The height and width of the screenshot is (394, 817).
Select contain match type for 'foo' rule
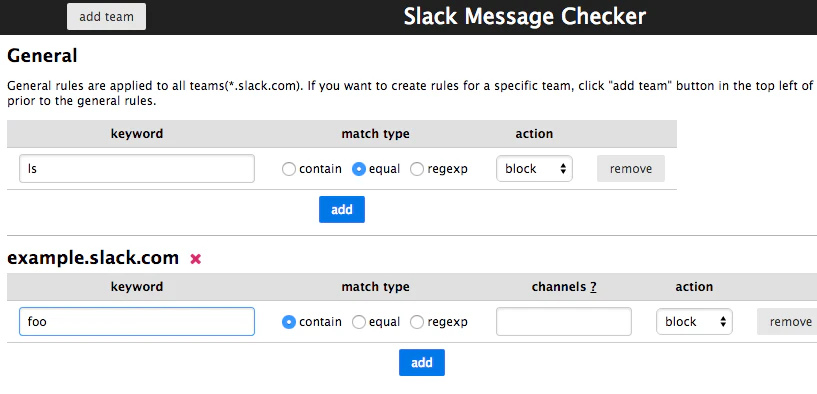pos(289,322)
